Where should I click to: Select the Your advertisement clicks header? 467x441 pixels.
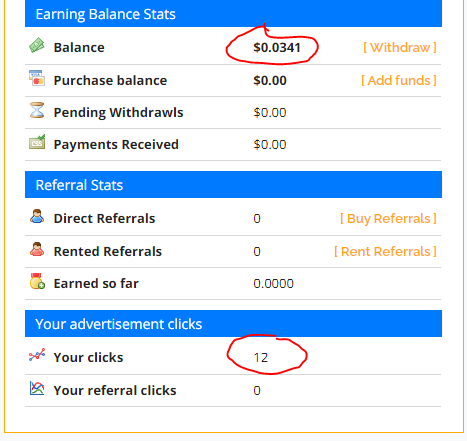233,324
